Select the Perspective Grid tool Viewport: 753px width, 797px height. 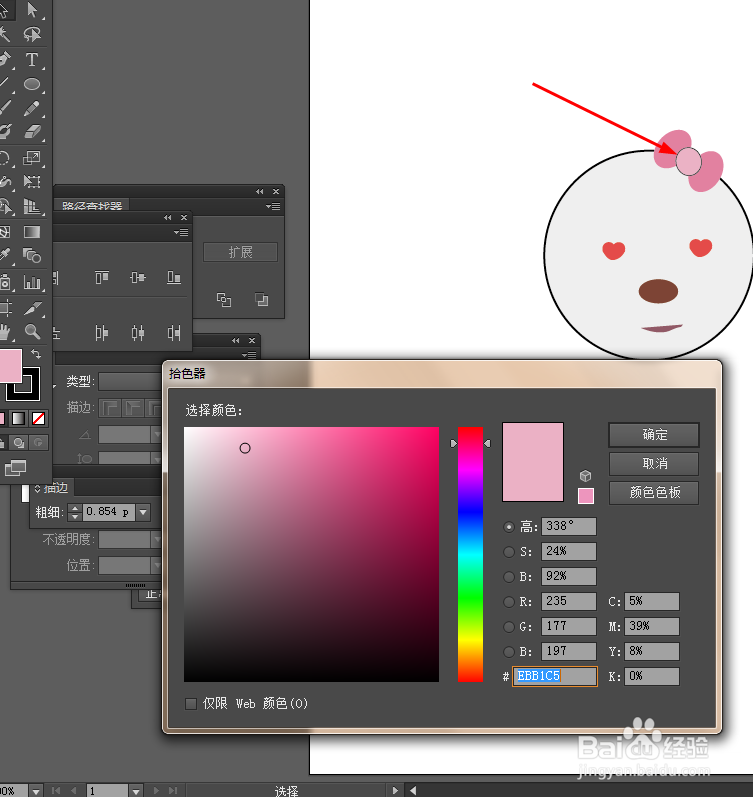tap(32, 206)
